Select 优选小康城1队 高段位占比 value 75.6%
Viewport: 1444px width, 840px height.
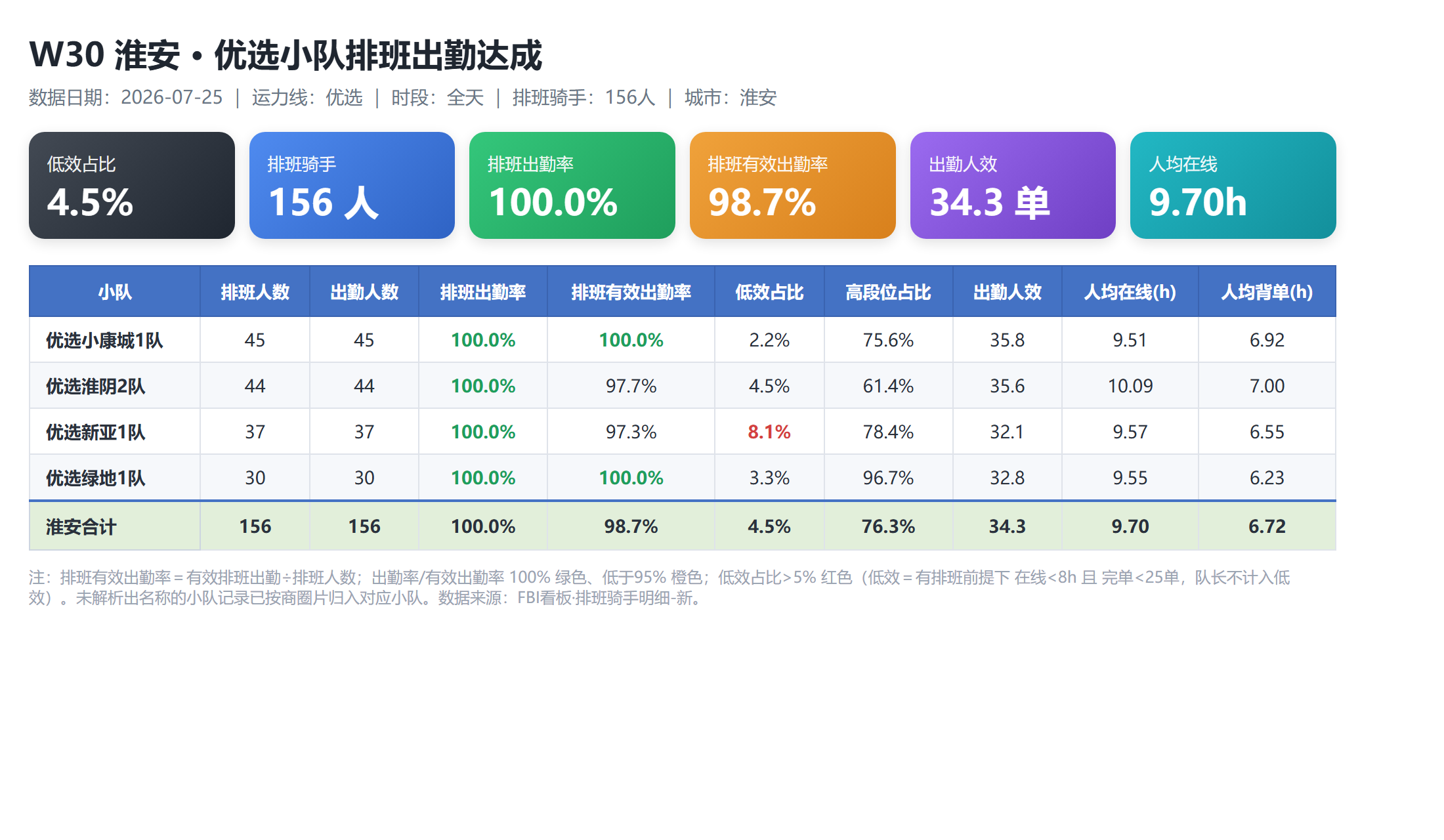888,340
